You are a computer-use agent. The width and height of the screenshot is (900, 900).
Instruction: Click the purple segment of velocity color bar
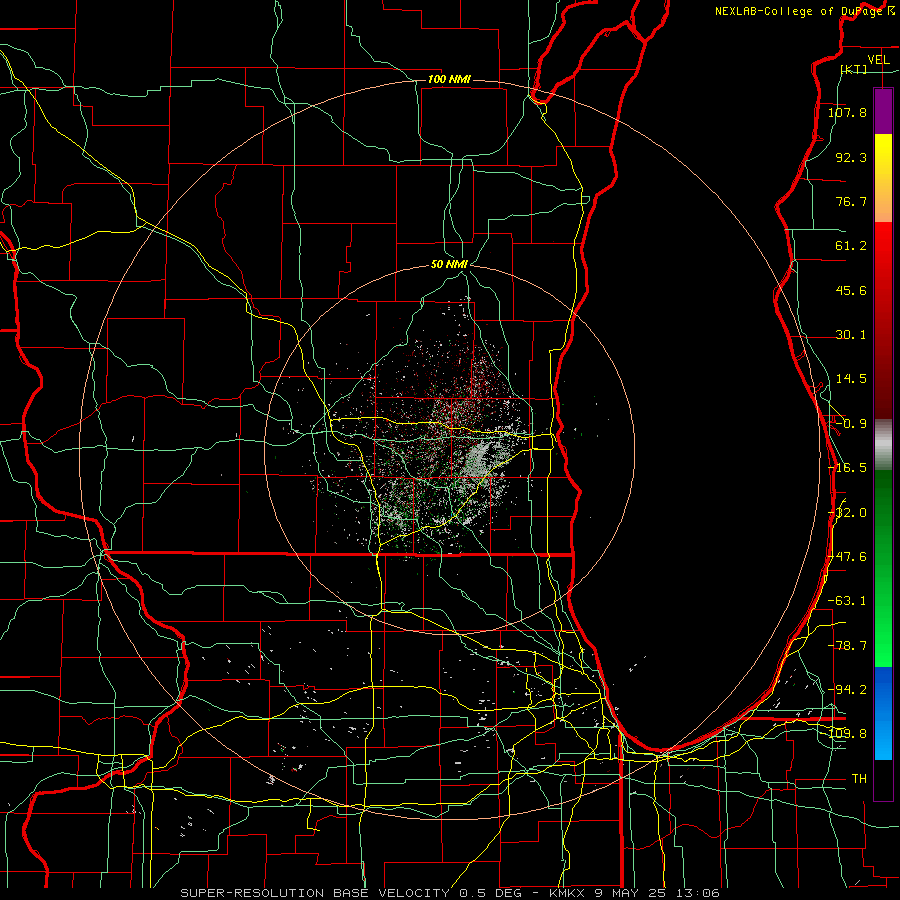point(883,111)
